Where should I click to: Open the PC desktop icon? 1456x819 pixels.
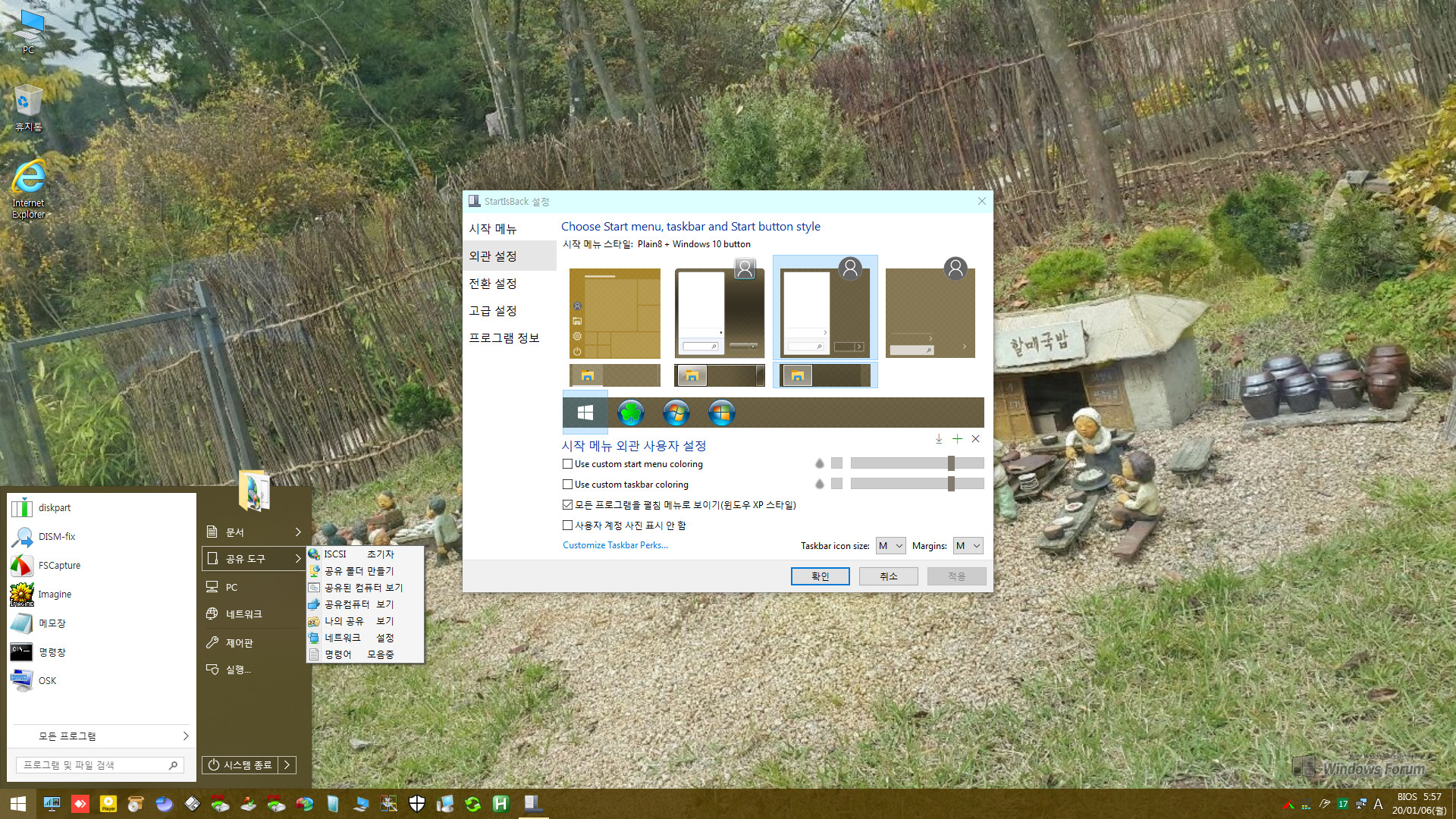[29, 32]
